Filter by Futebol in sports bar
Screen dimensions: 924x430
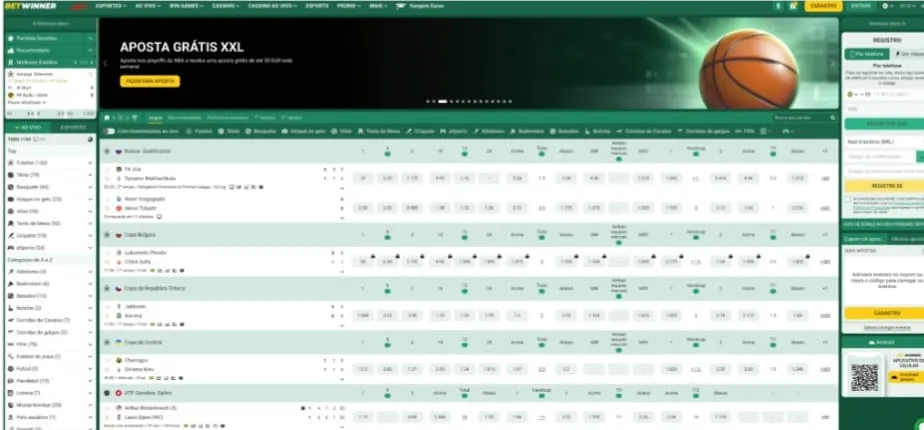coord(199,131)
